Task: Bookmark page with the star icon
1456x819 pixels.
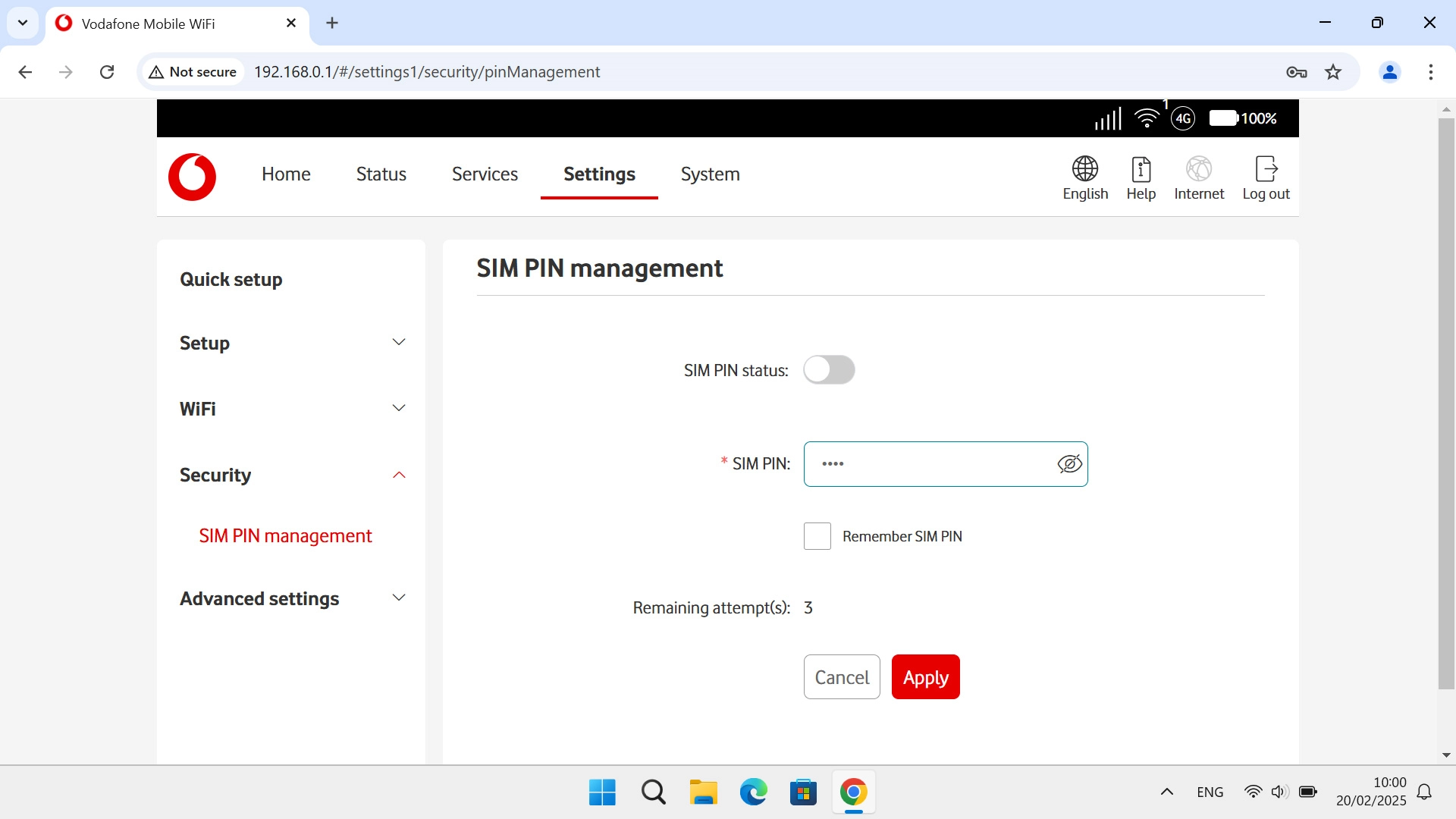Action: (x=1333, y=72)
